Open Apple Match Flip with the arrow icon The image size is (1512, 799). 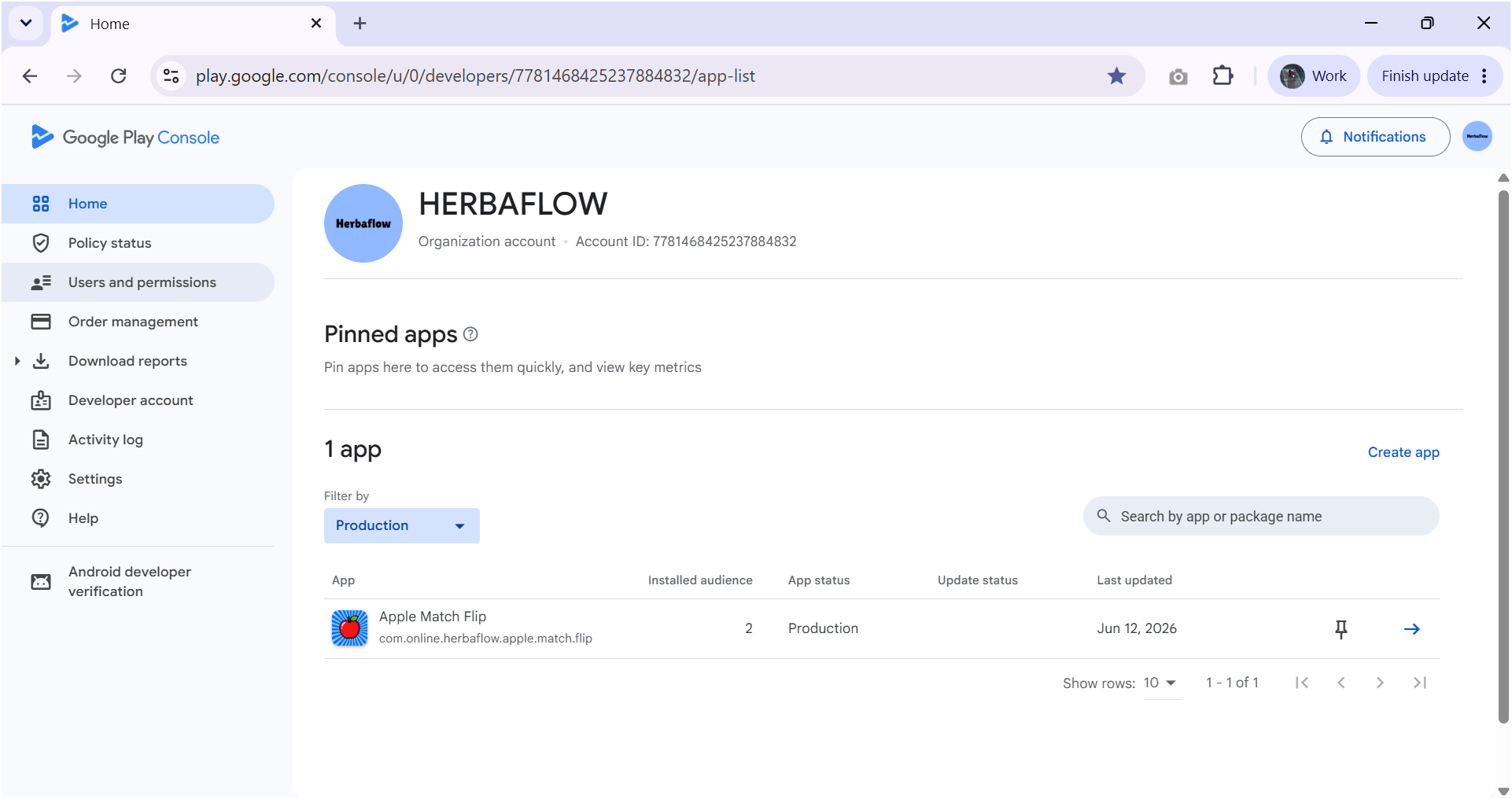point(1412,629)
